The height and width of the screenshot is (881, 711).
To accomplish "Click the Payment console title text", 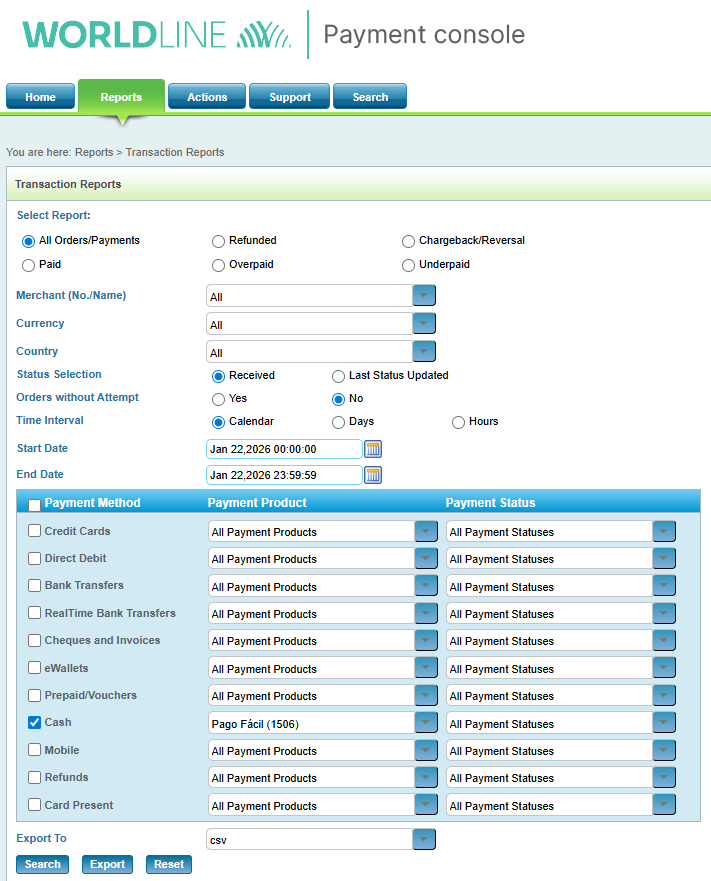I will tap(424, 35).
